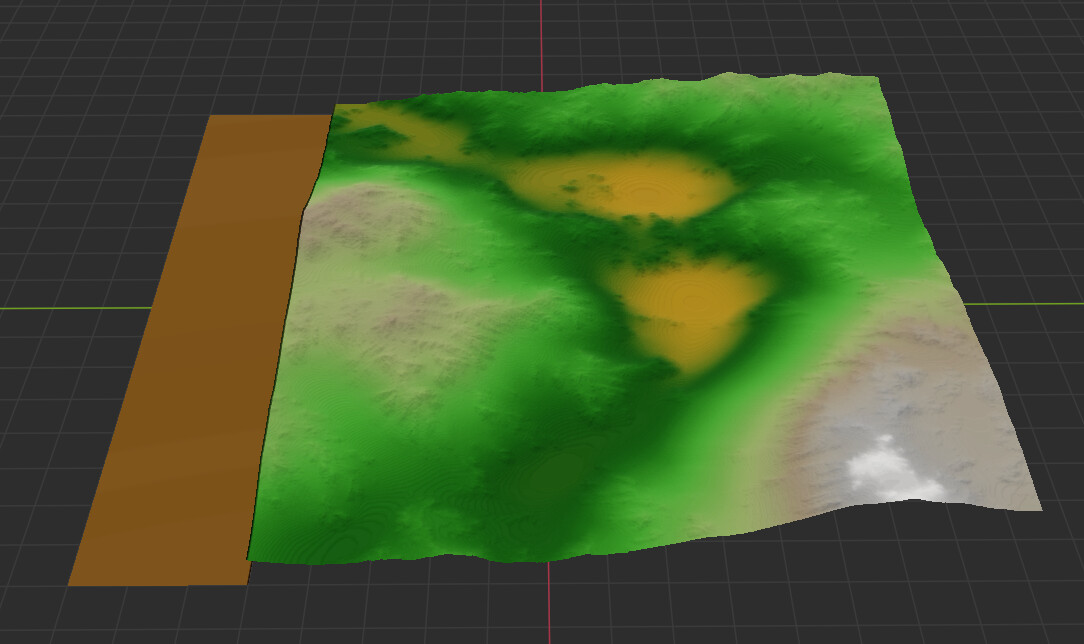Image resolution: width=1084 pixels, height=644 pixels.
Task: Click the terrain's bottom-left corner by brown plane
Action: pos(250,556)
